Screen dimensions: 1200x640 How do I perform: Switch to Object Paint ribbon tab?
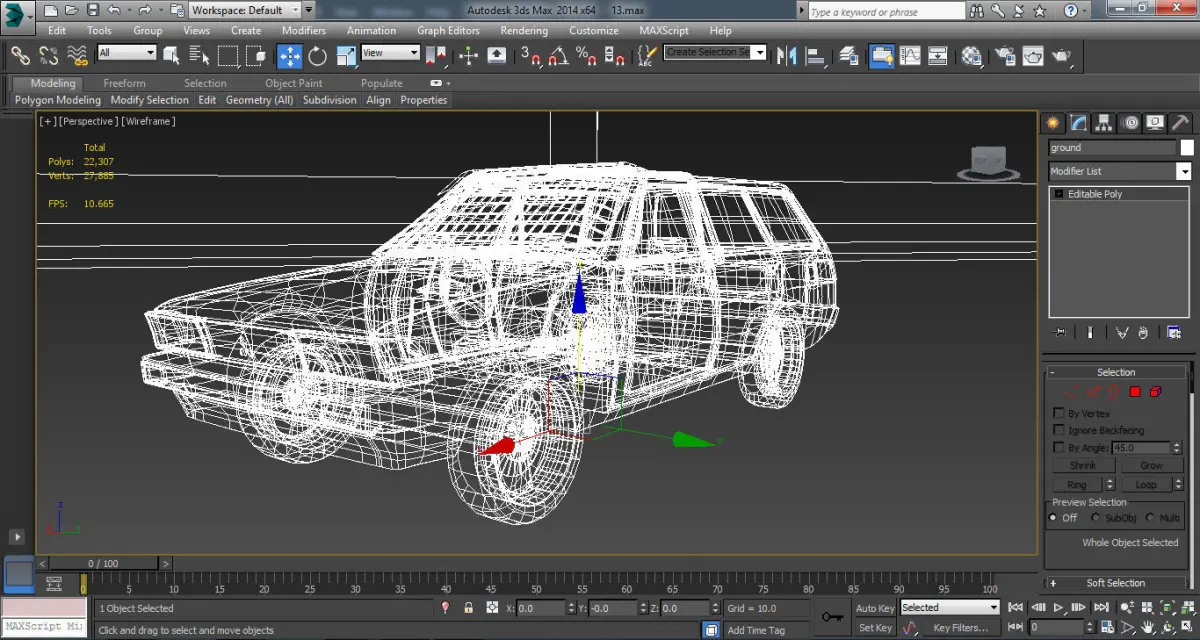(294, 83)
